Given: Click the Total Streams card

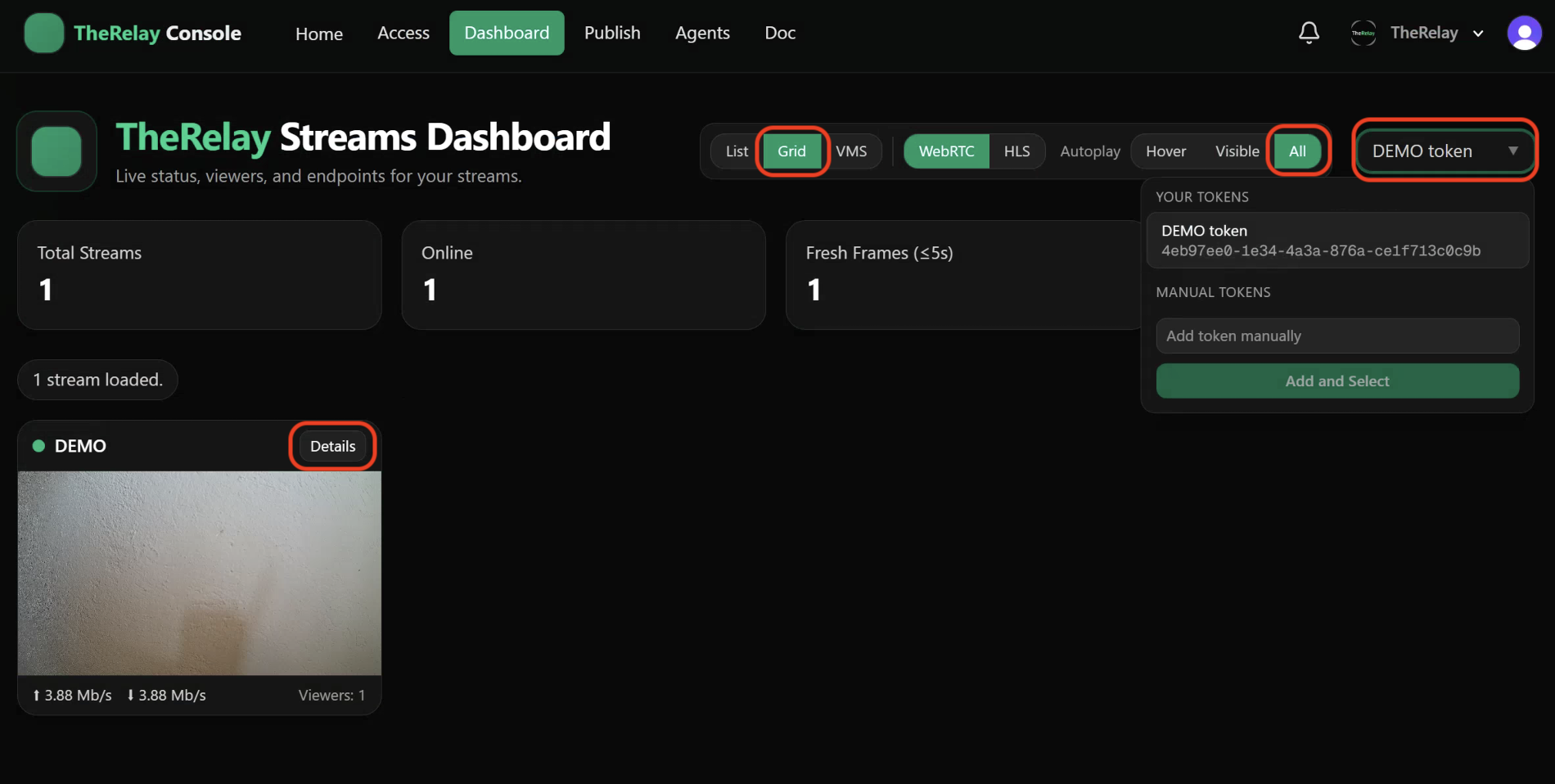Looking at the screenshot, I should coord(200,275).
